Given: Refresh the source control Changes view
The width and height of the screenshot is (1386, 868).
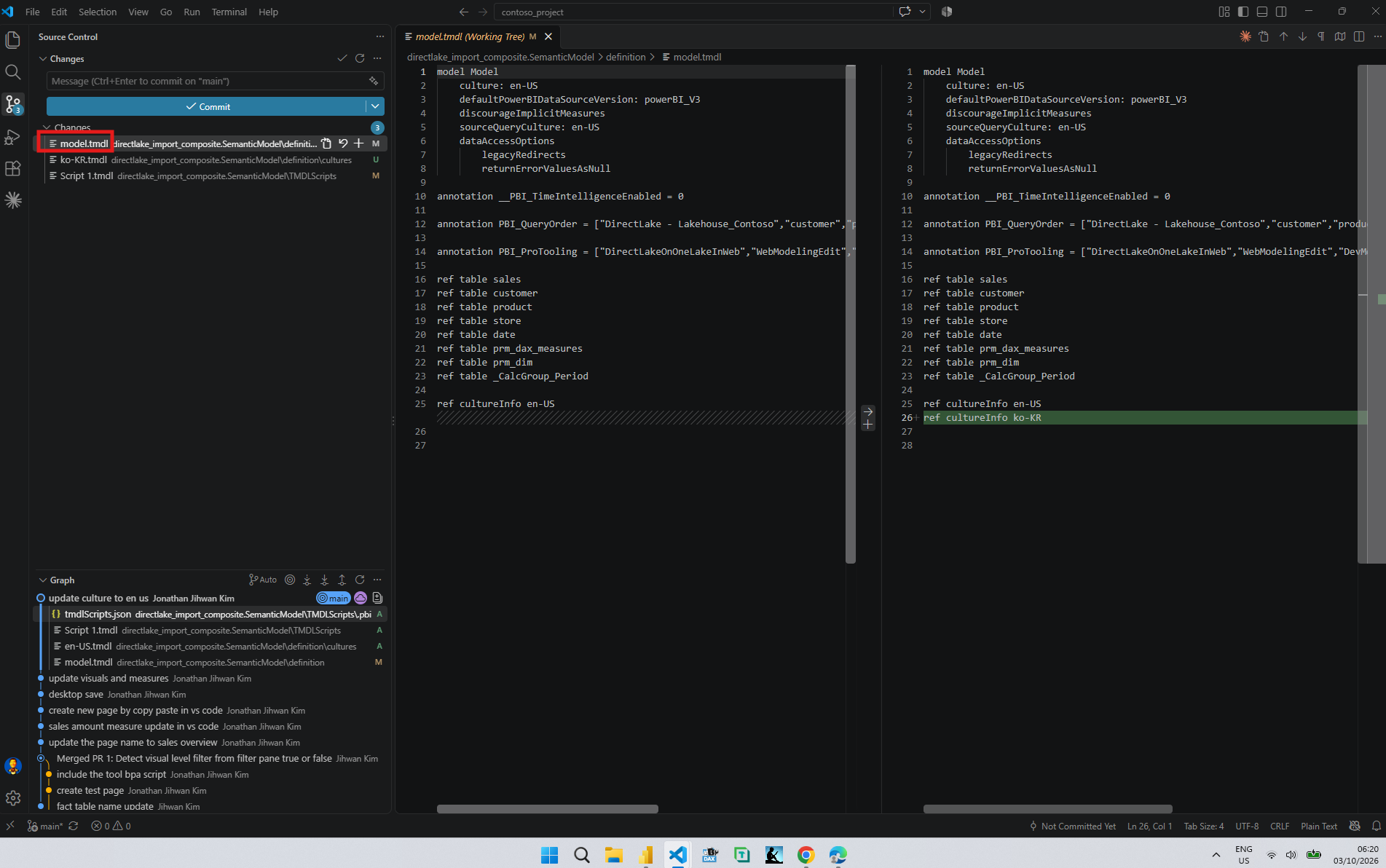Looking at the screenshot, I should coord(360,58).
